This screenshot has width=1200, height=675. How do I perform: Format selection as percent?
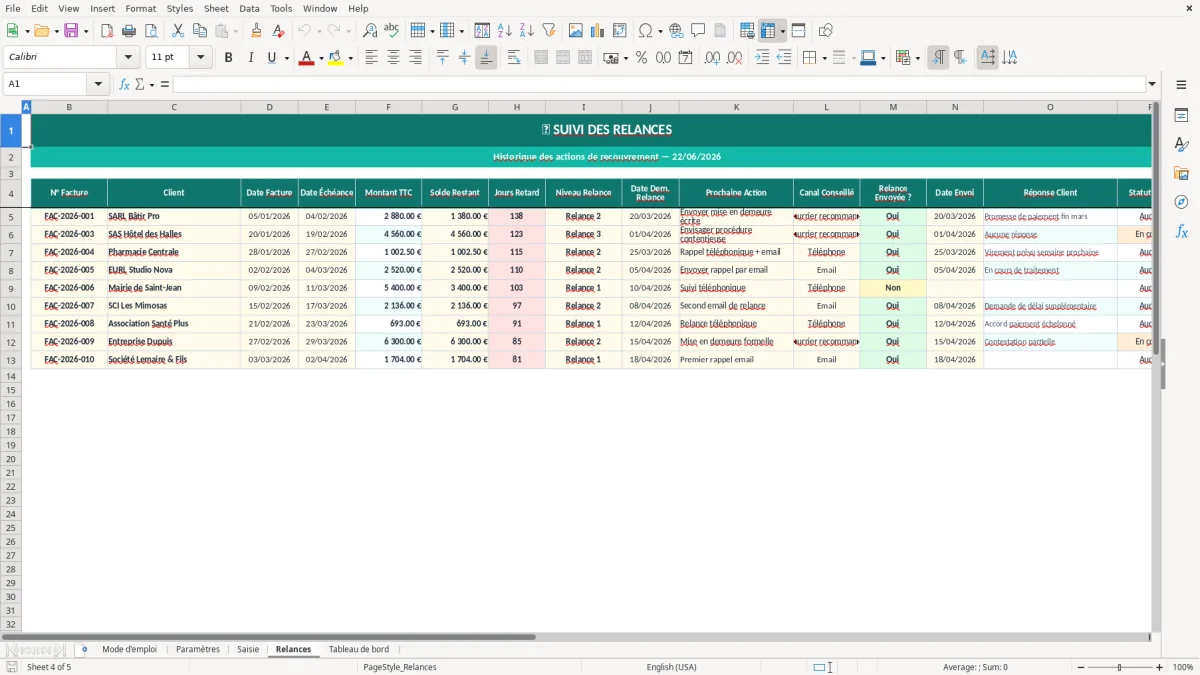pos(641,58)
